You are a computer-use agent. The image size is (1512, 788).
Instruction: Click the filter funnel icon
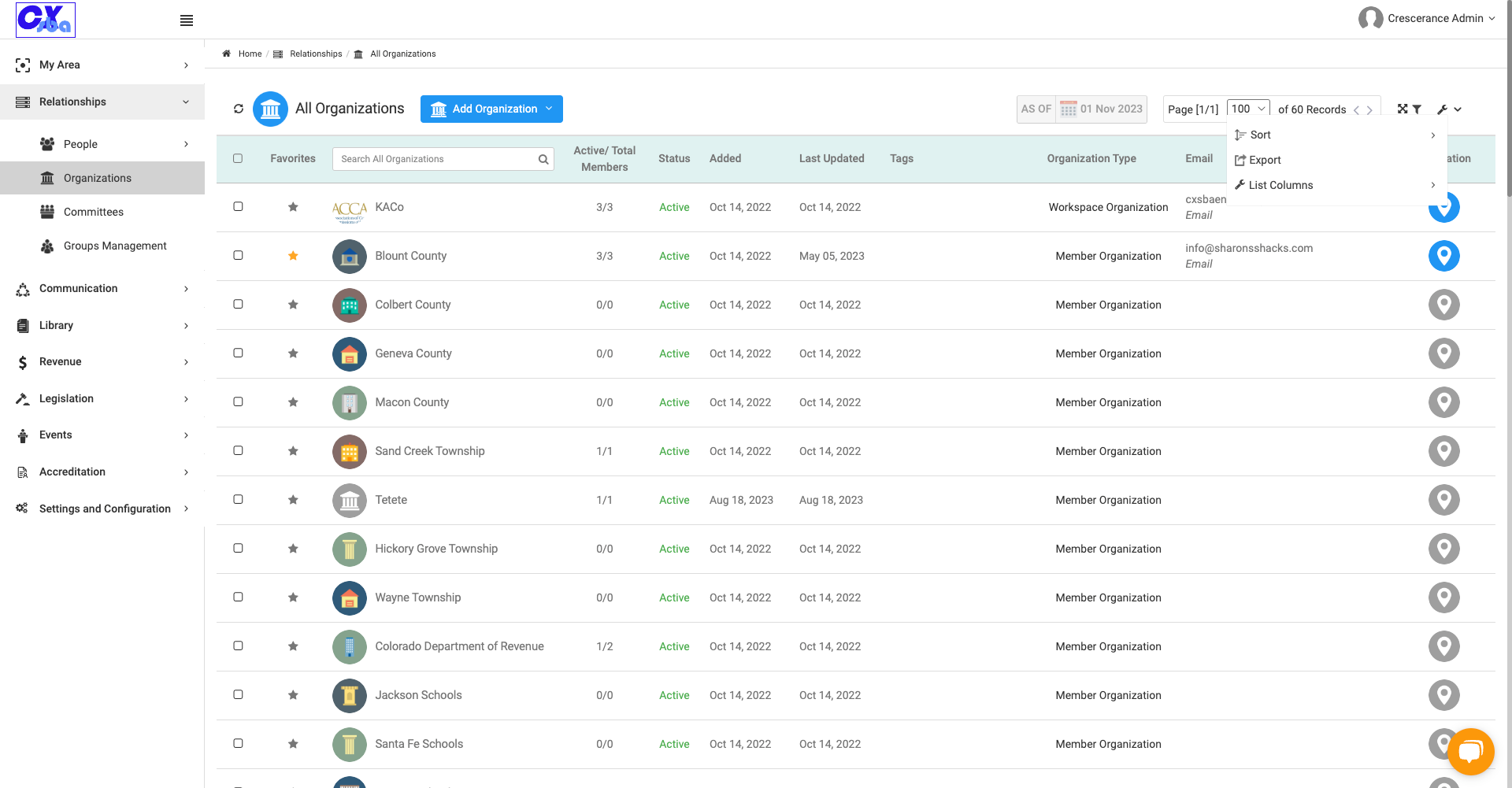click(x=1417, y=109)
